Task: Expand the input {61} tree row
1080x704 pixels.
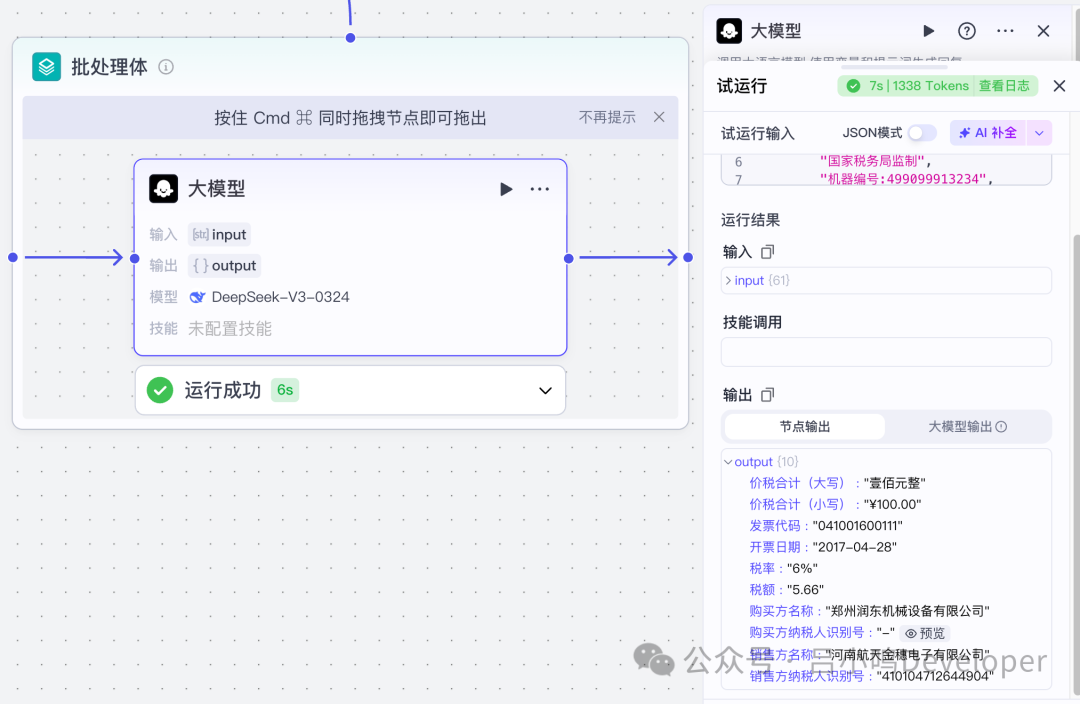Action: click(886, 280)
